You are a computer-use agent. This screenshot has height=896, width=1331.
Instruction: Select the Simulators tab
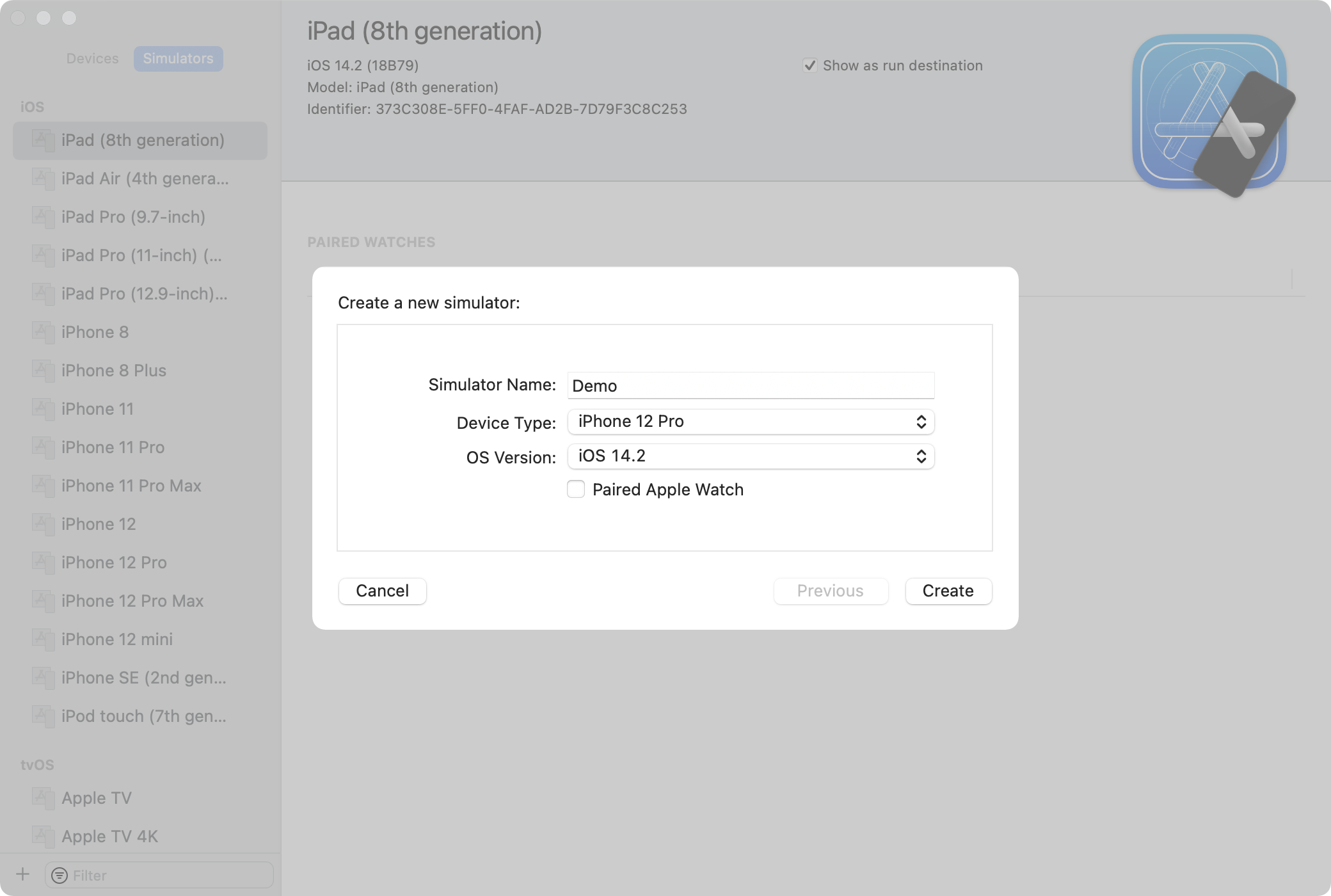(x=177, y=57)
